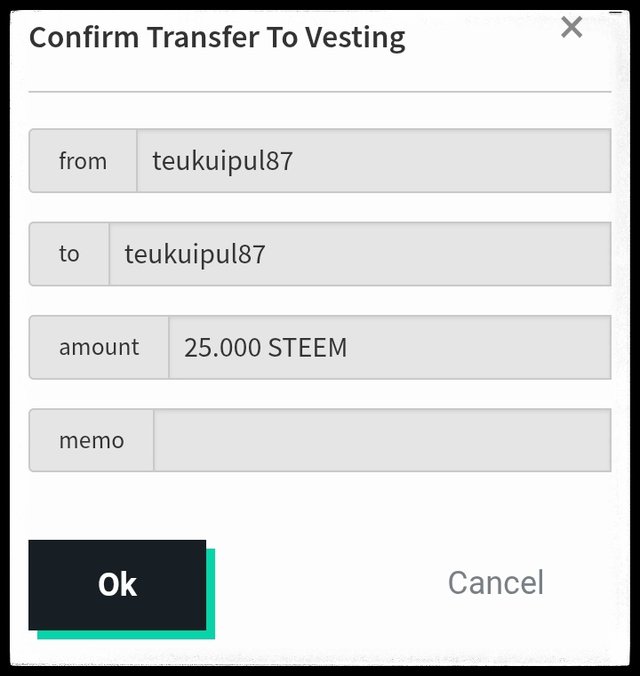Click Cancel to abort the transfer
This screenshot has width=640, height=676.
tap(495, 583)
